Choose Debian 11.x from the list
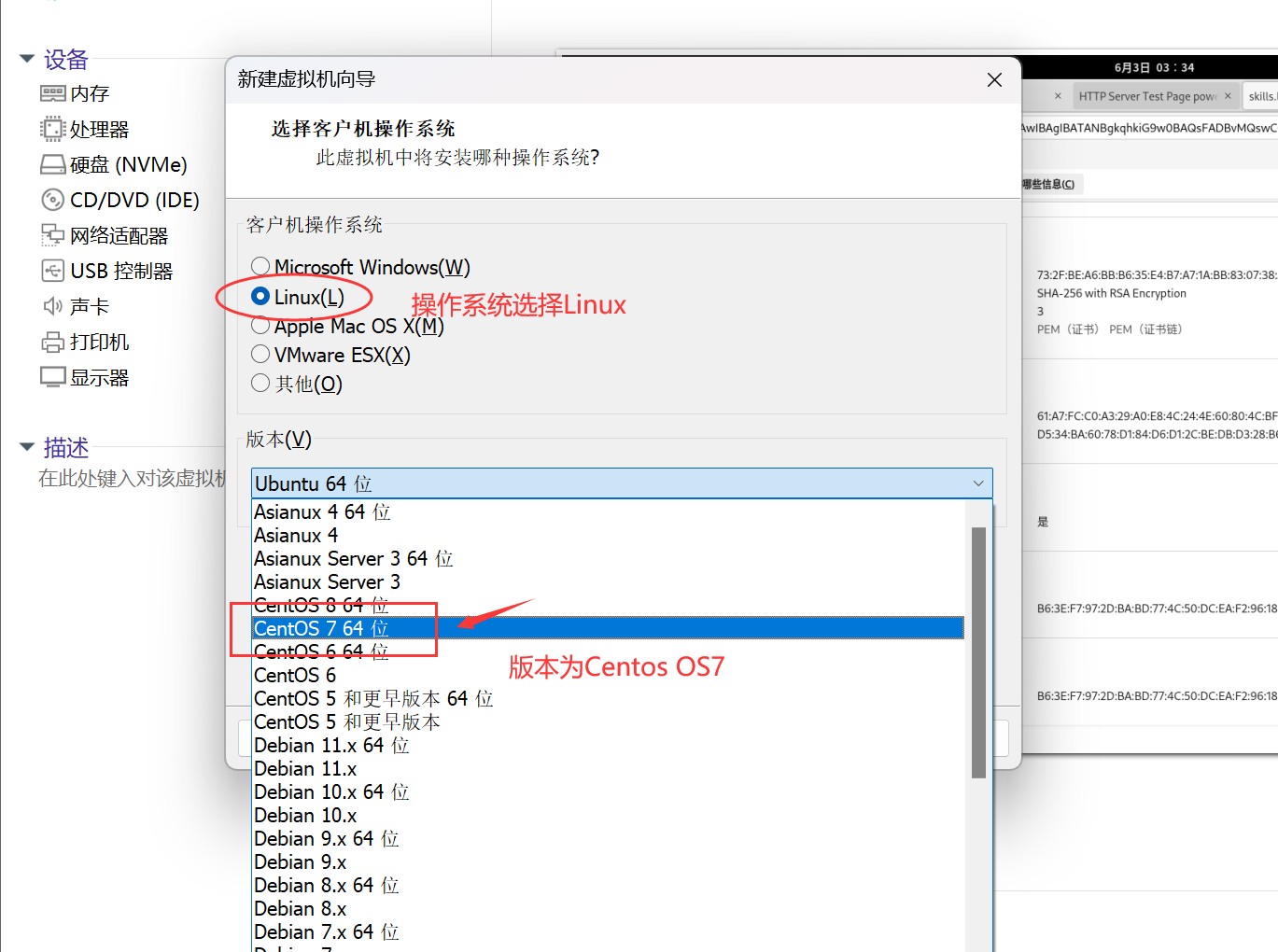 tap(609, 768)
